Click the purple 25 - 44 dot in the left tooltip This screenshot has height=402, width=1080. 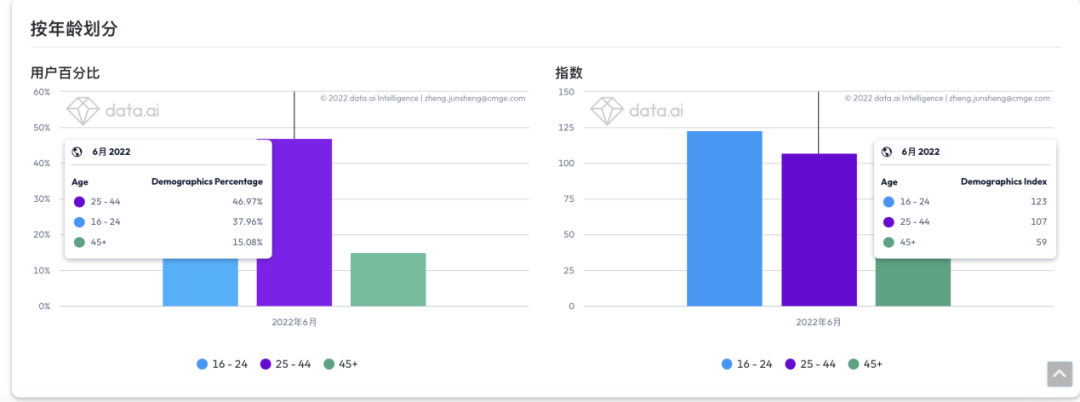point(79,201)
